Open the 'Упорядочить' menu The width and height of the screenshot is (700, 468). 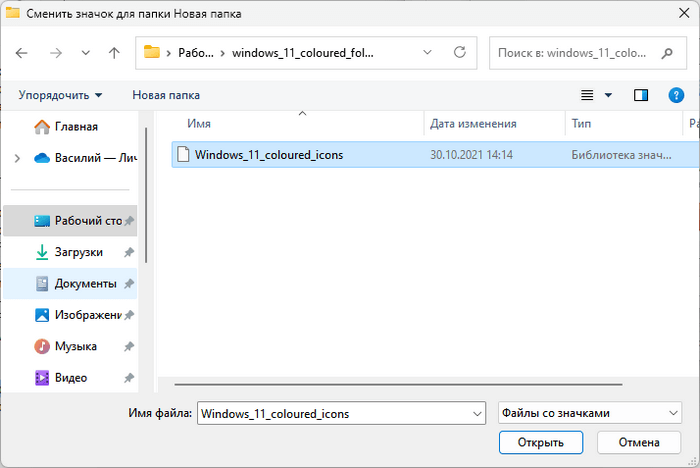(60, 95)
